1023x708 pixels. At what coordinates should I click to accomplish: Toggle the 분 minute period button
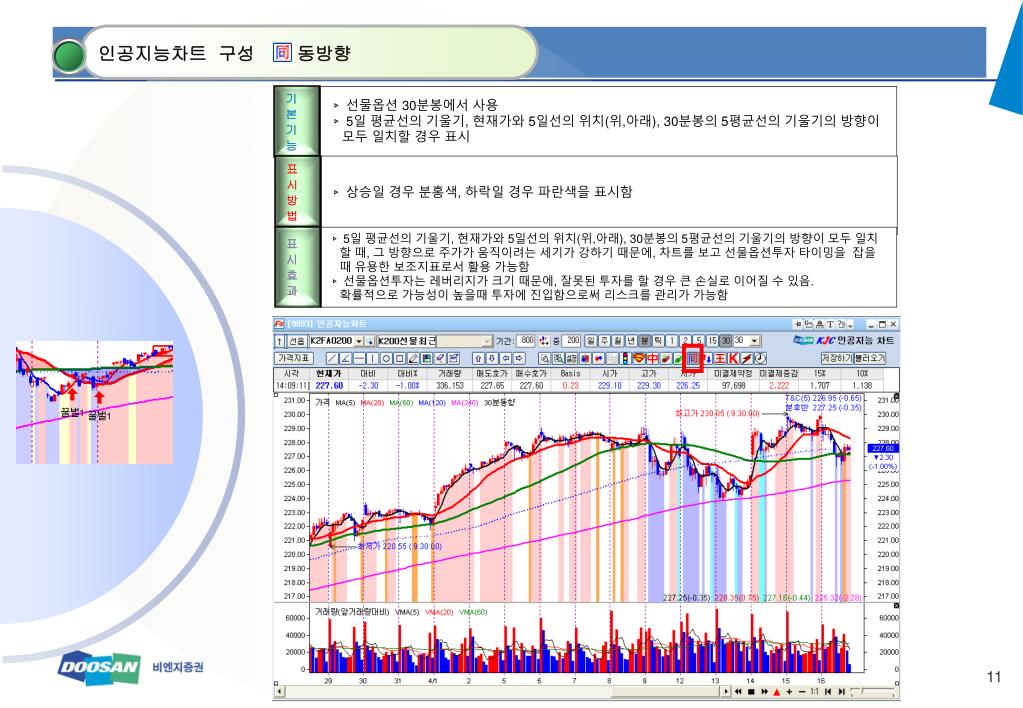644,341
